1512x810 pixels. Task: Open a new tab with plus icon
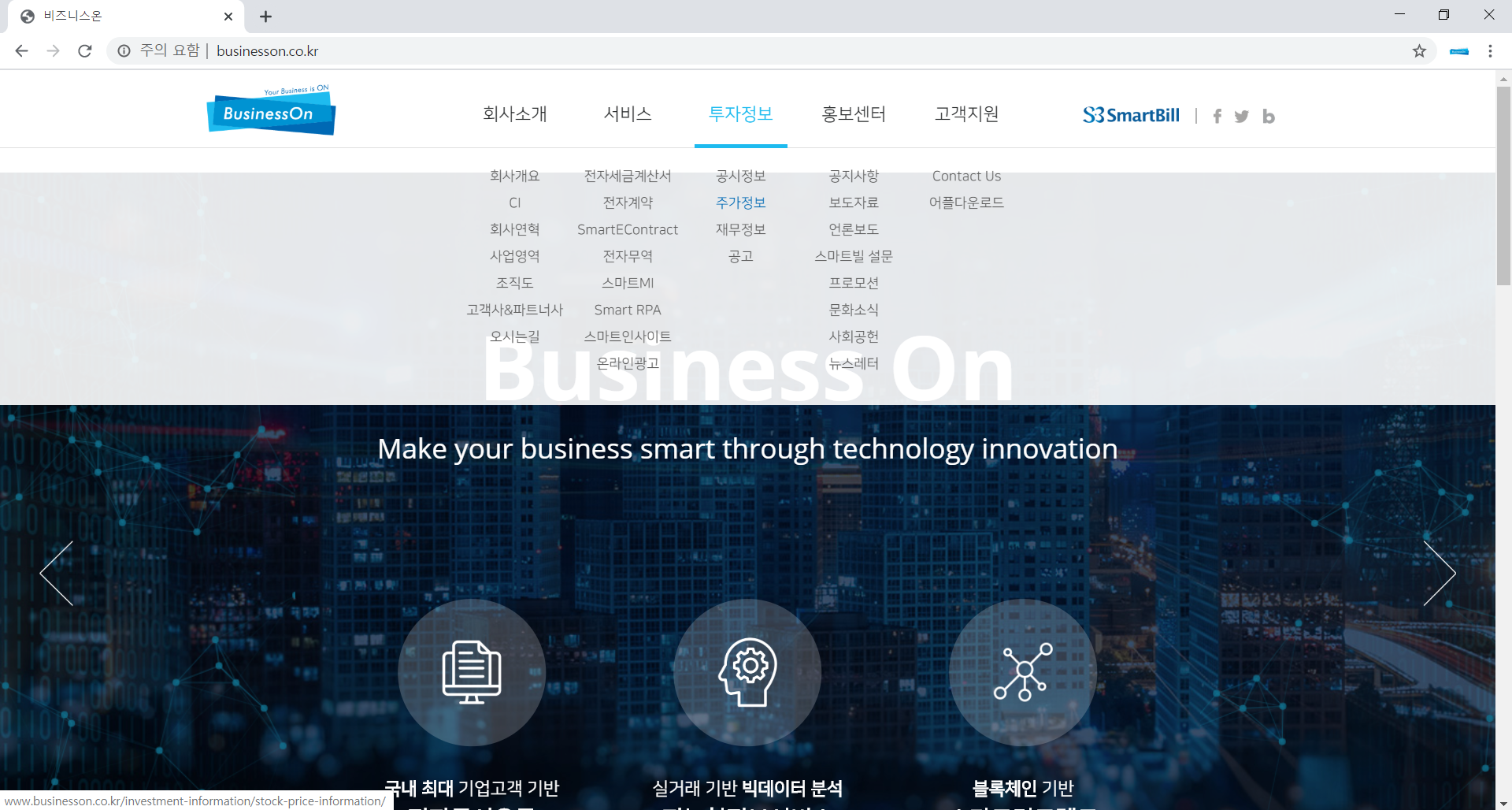coord(265,16)
